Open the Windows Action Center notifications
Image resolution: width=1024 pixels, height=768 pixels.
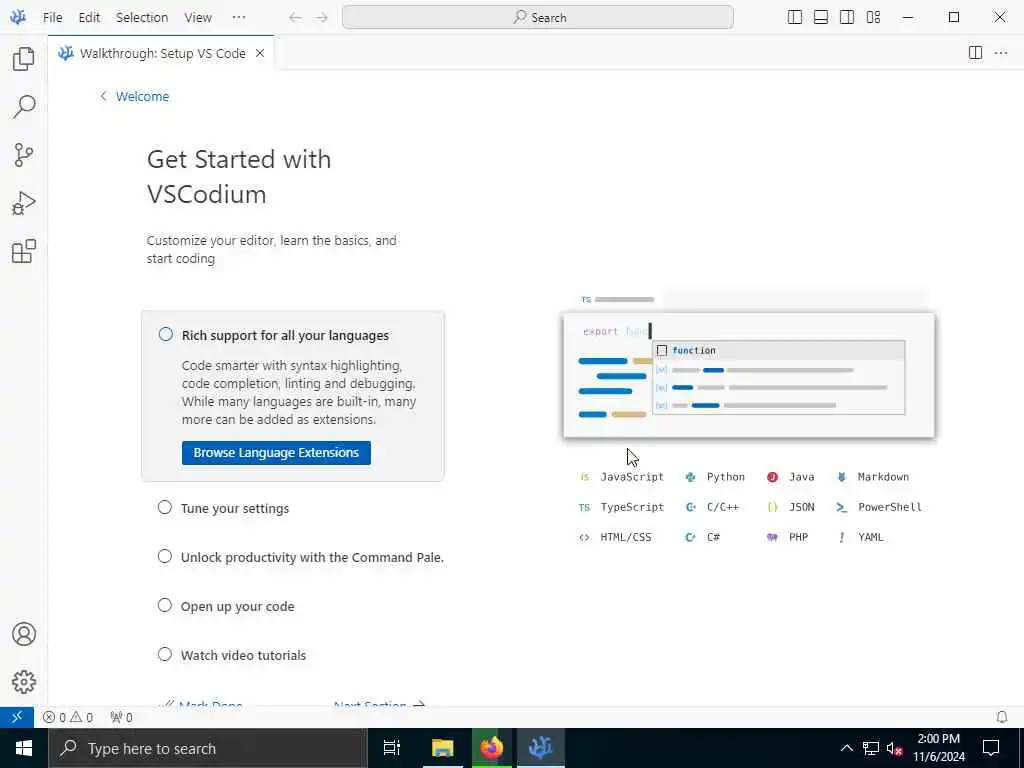(991, 748)
